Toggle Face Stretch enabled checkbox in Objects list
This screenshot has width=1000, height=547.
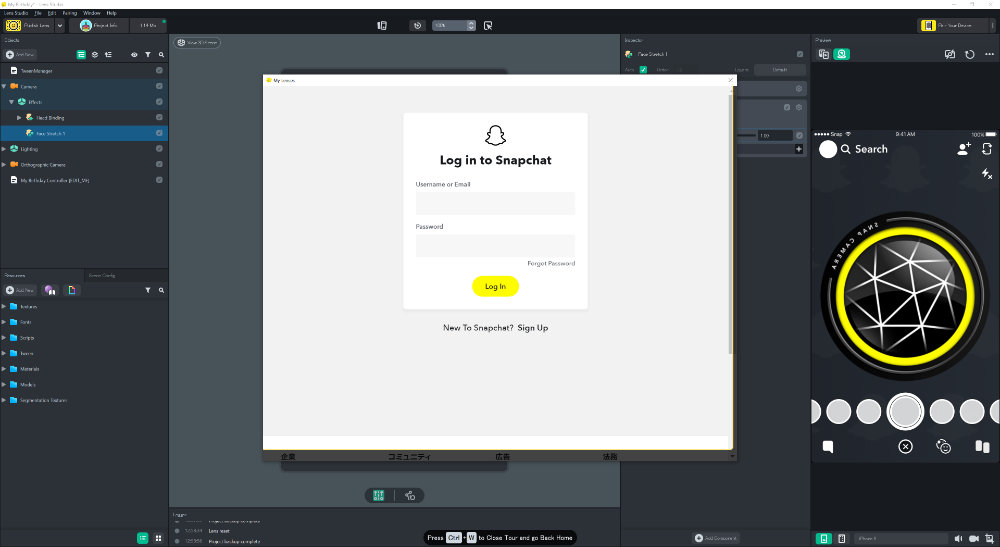pyautogui.click(x=159, y=133)
